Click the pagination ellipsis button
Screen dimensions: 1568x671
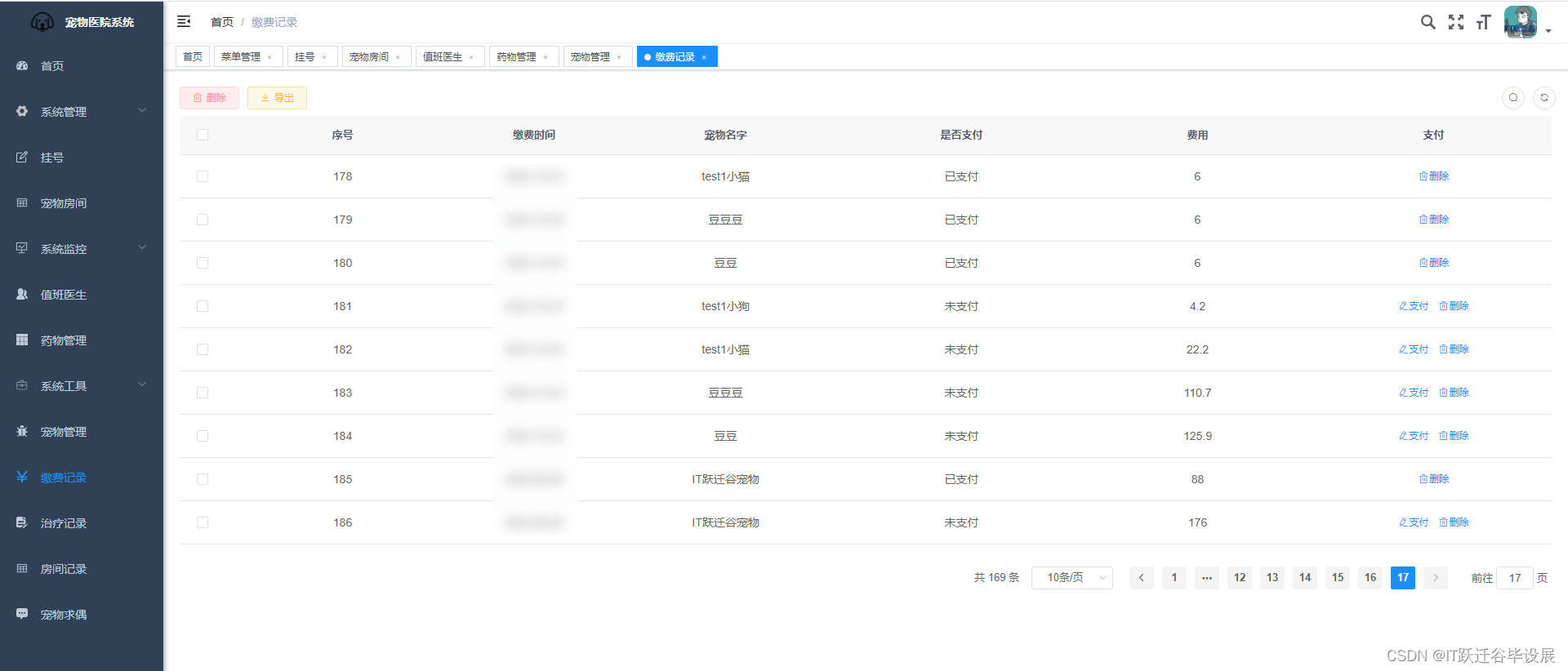tap(1207, 577)
